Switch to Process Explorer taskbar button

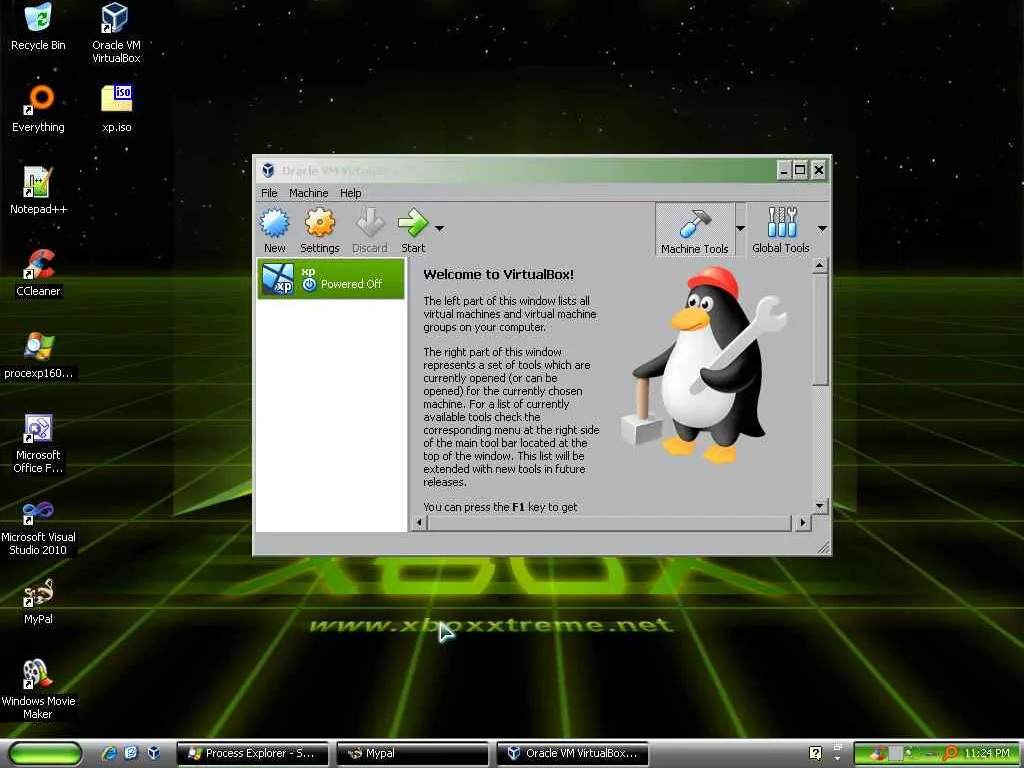click(253, 754)
